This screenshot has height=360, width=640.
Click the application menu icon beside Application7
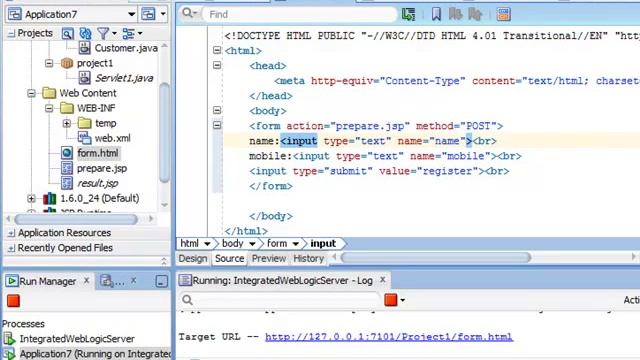148,14
